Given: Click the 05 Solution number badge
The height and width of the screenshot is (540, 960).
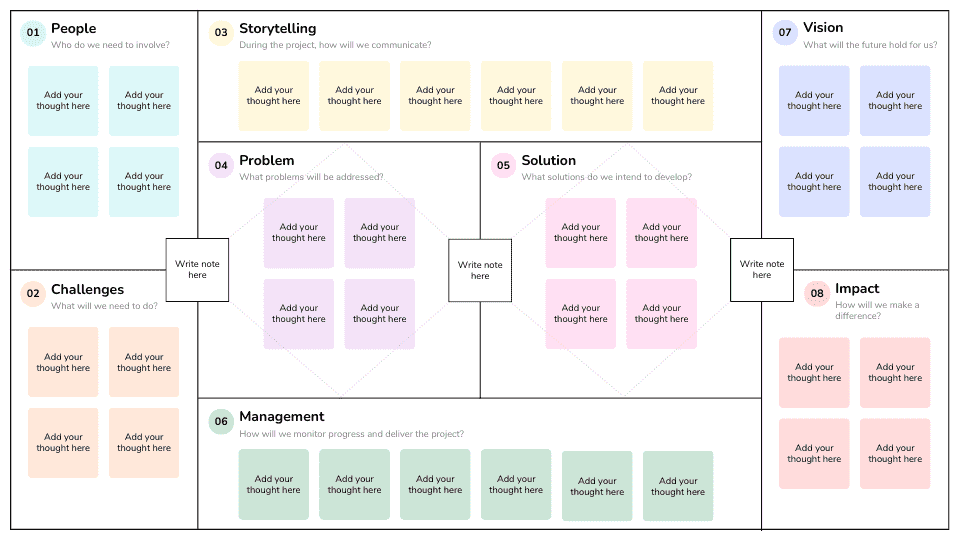Looking at the screenshot, I should [503, 165].
